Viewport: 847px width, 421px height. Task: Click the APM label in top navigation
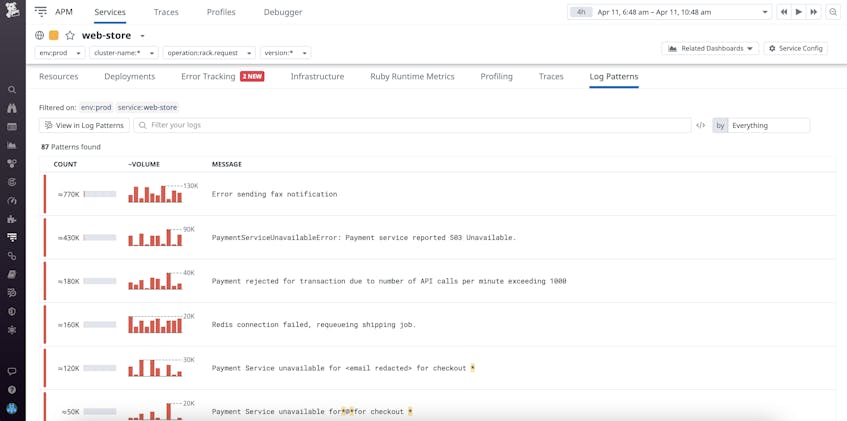tap(64, 12)
